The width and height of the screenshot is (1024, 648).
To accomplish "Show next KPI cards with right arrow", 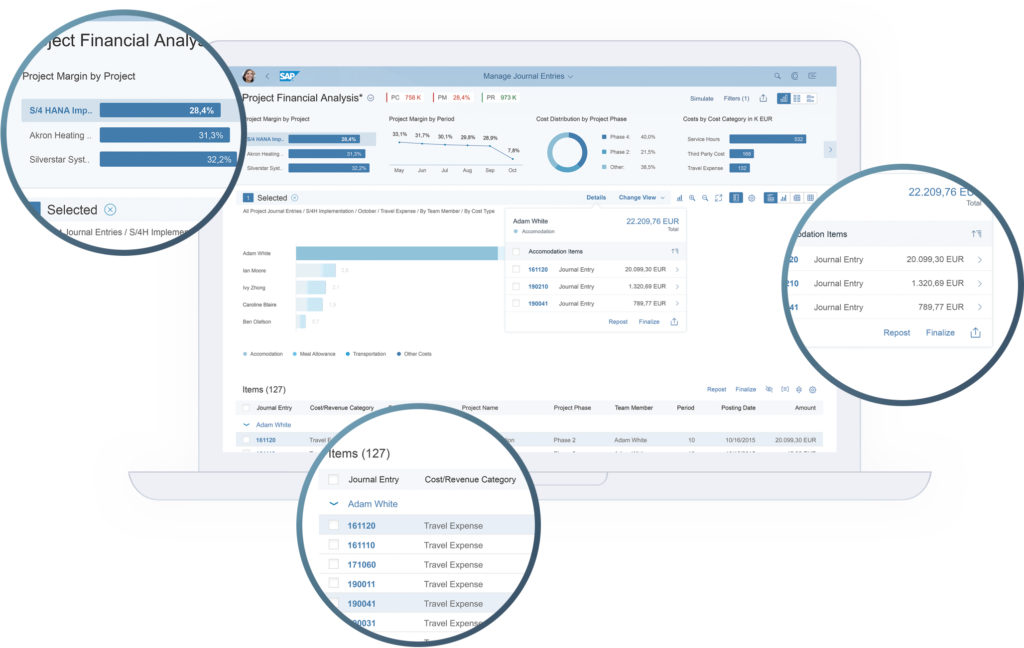I will click(x=830, y=150).
